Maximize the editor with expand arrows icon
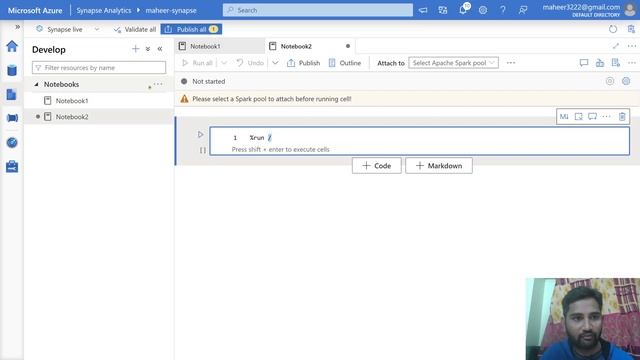Screen dimensions: 640x360 [616, 46]
